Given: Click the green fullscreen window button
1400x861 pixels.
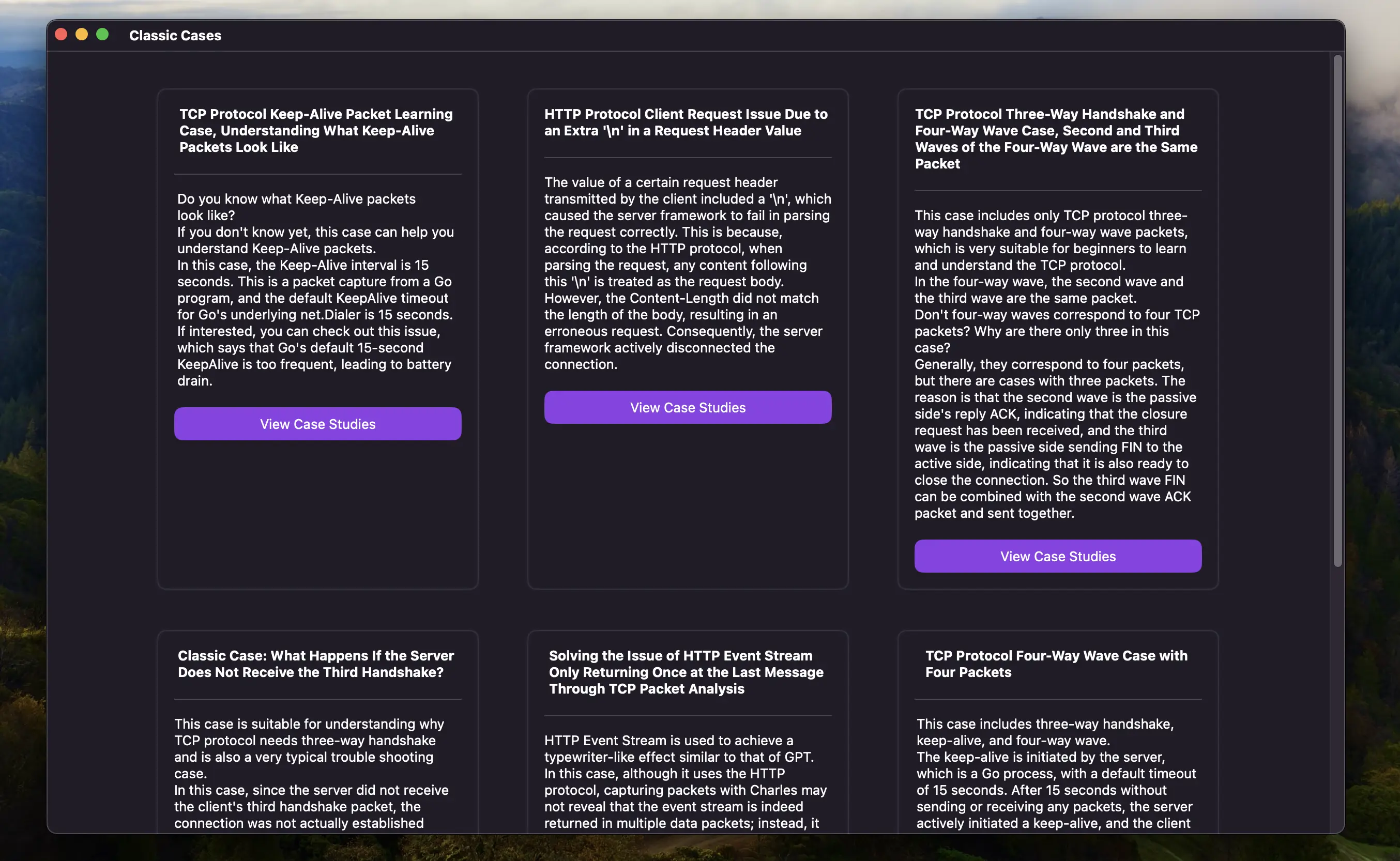Looking at the screenshot, I should click(102, 35).
